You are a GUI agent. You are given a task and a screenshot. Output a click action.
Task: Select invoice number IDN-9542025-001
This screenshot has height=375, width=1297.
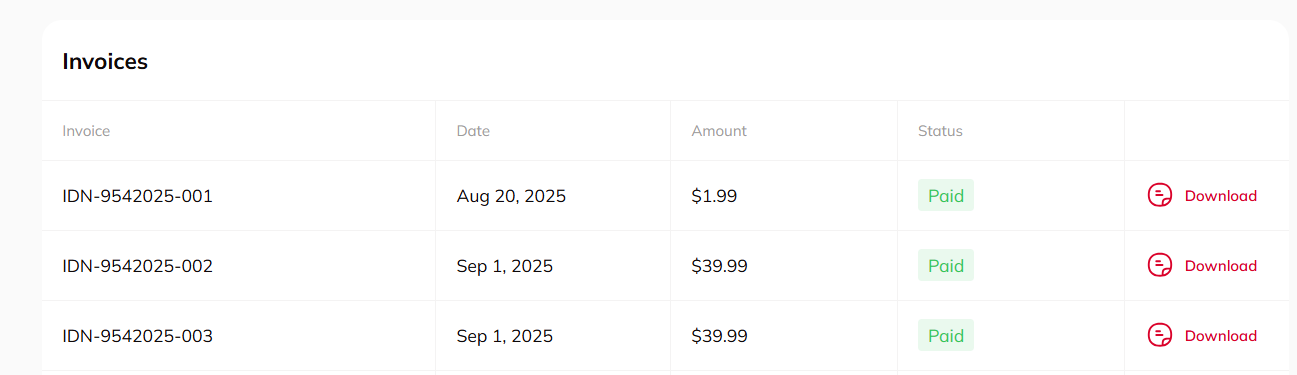click(x=137, y=196)
